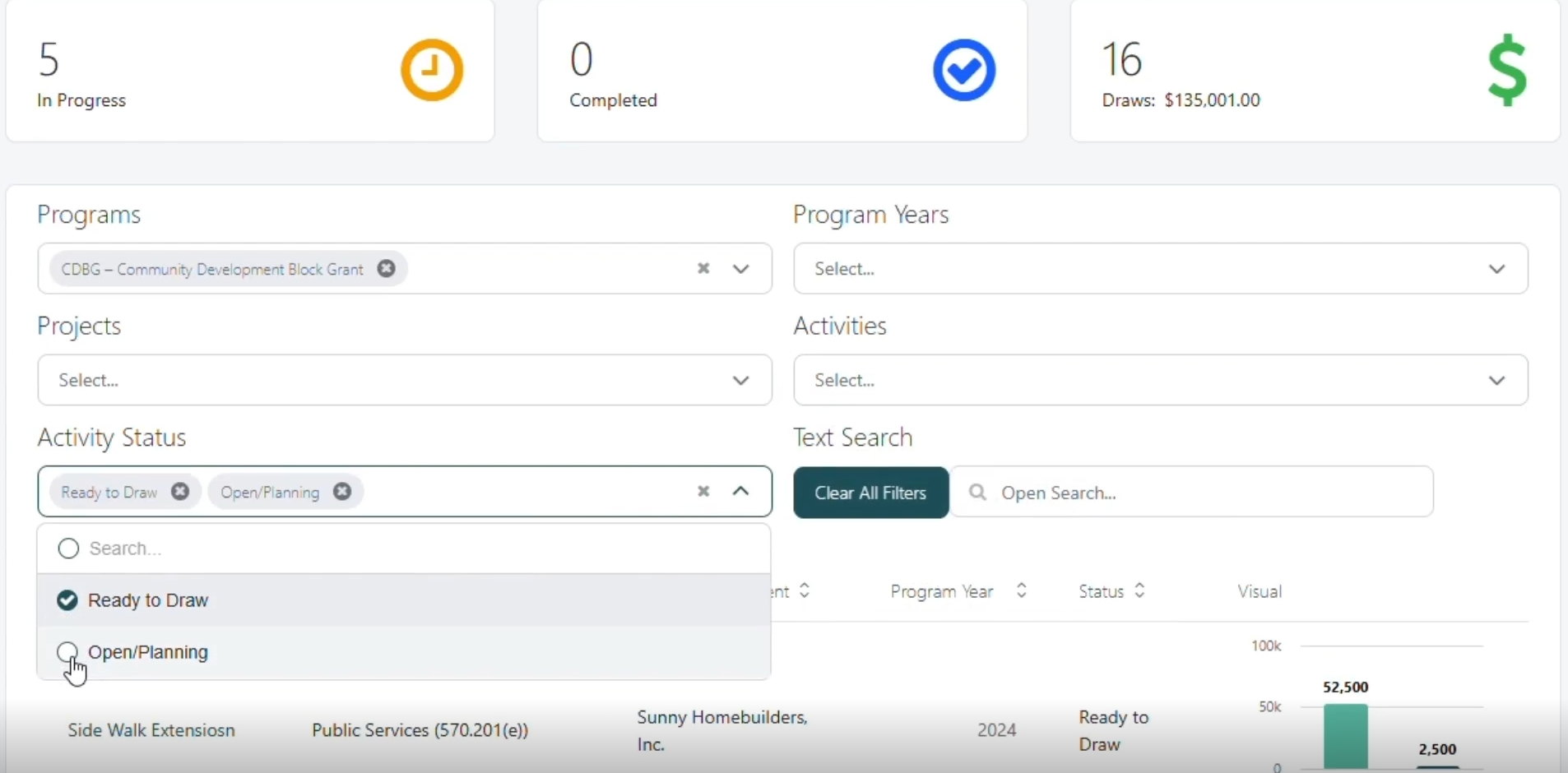1568x773 pixels.
Task: Collapse the Activity Status dropdown
Action: [741, 492]
